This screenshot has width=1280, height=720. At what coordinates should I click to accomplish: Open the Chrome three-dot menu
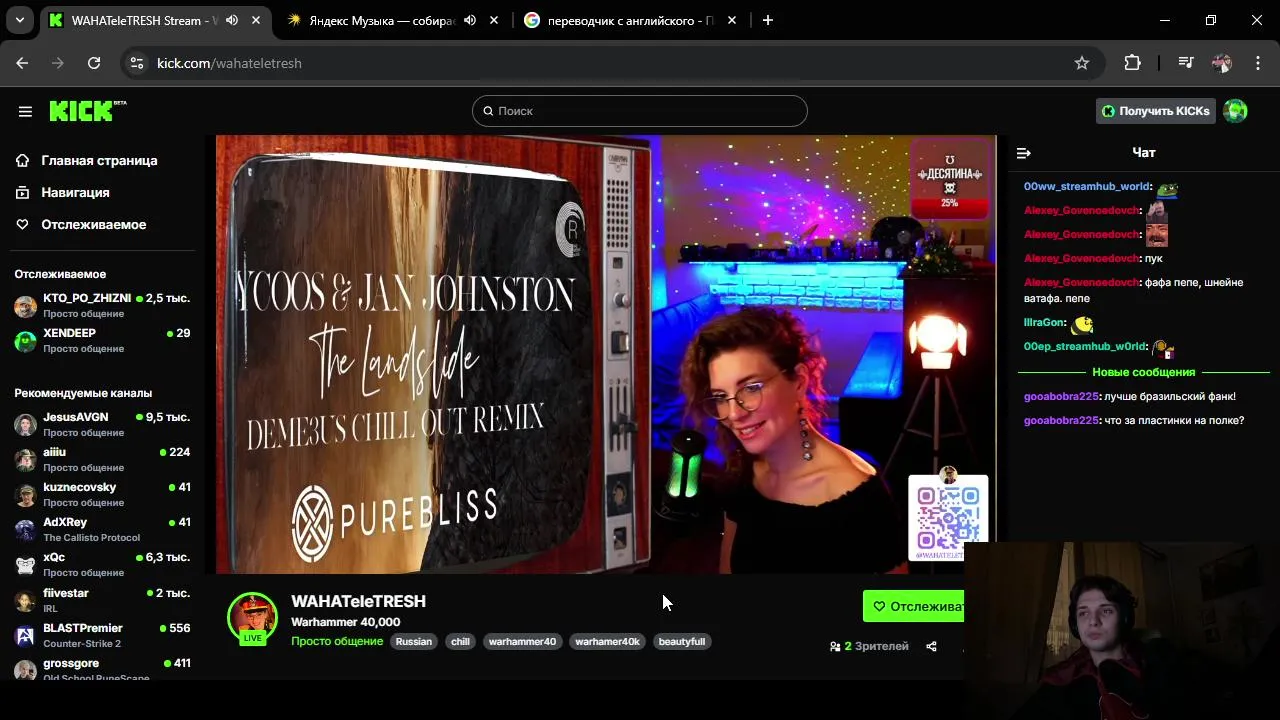point(1258,63)
